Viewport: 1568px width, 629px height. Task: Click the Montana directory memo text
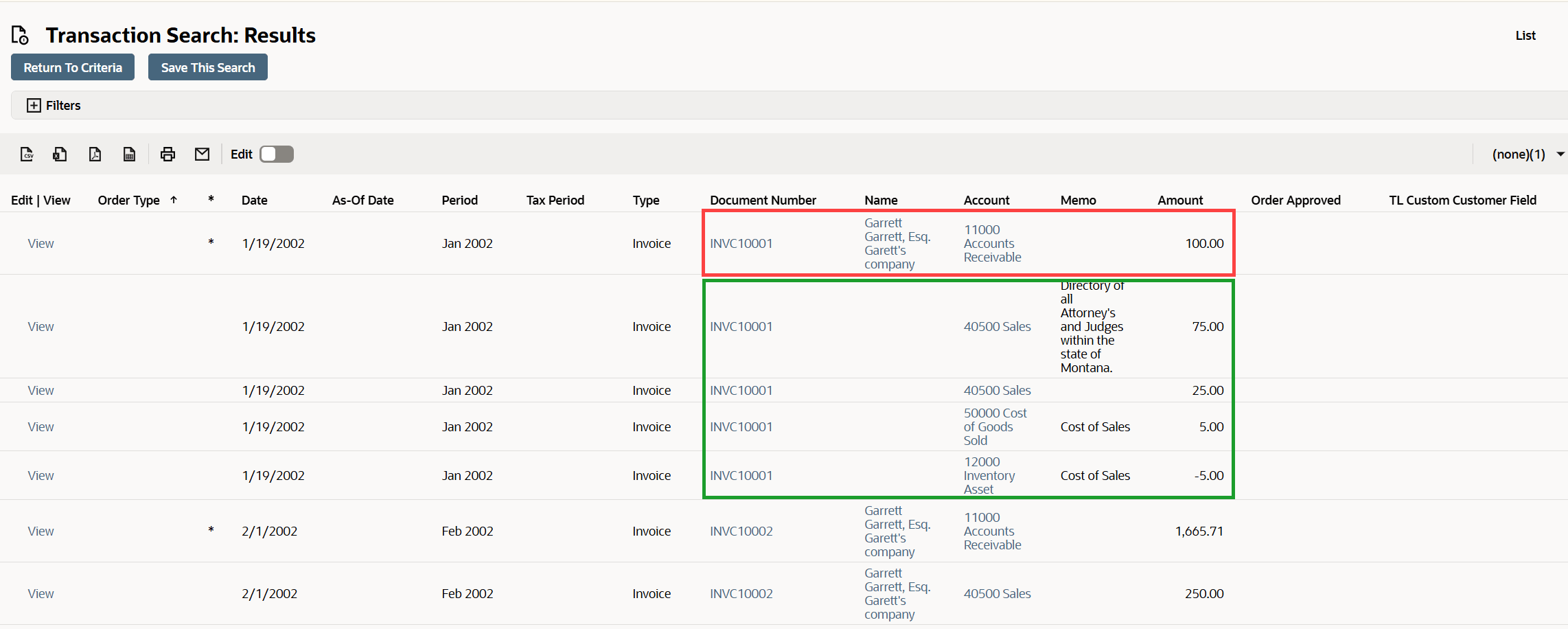coord(1092,327)
